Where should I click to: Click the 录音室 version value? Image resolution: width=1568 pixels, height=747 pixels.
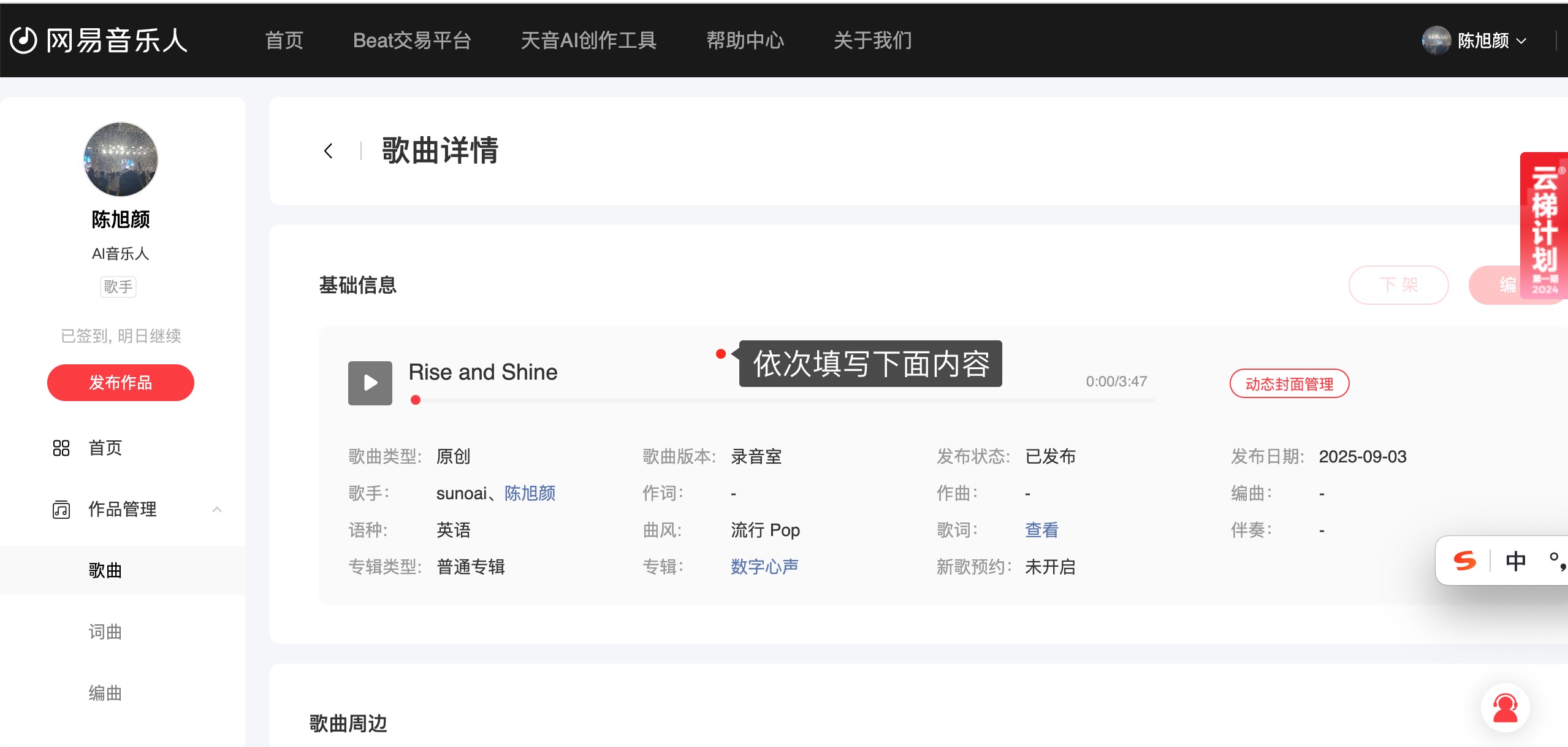(x=756, y=456)
